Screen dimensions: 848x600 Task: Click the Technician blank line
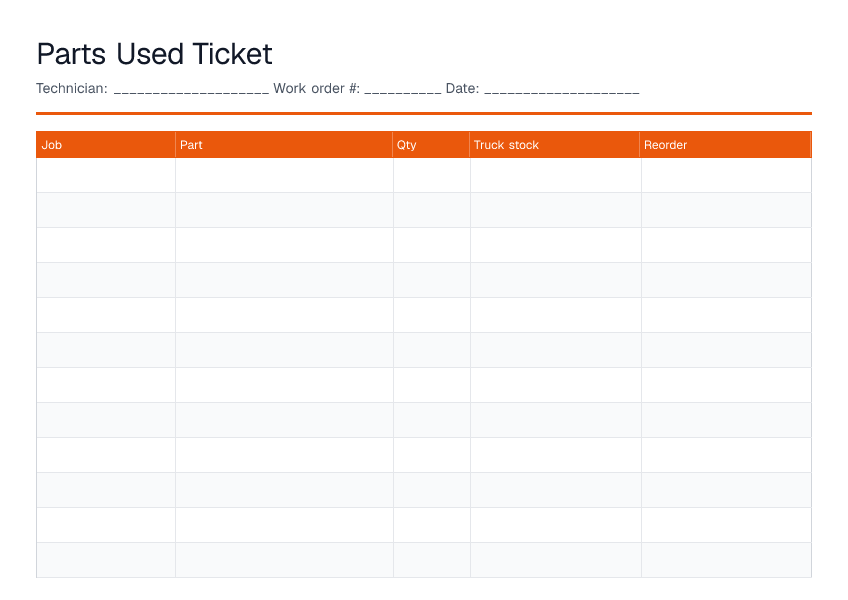(x=191, y=89)
